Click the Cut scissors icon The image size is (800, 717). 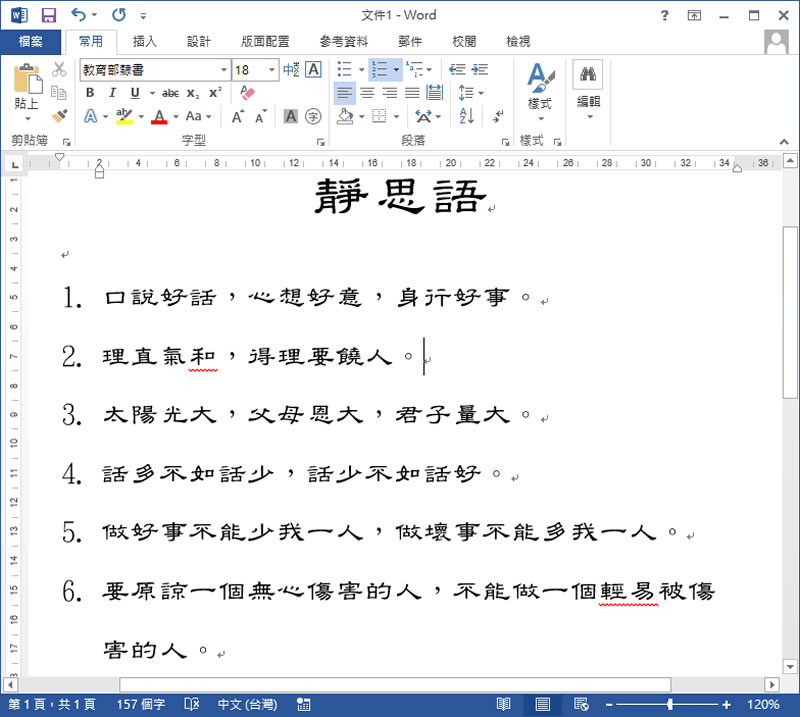tap(59, 70)
